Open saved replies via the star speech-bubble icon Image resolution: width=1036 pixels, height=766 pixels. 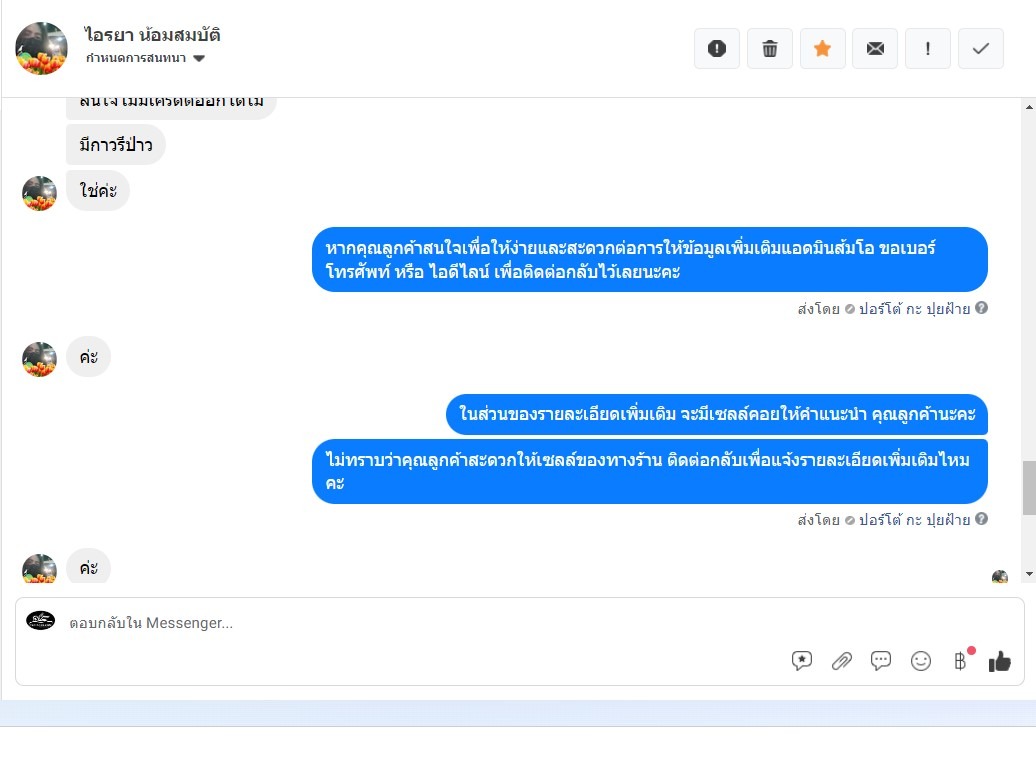pos(801,660)
